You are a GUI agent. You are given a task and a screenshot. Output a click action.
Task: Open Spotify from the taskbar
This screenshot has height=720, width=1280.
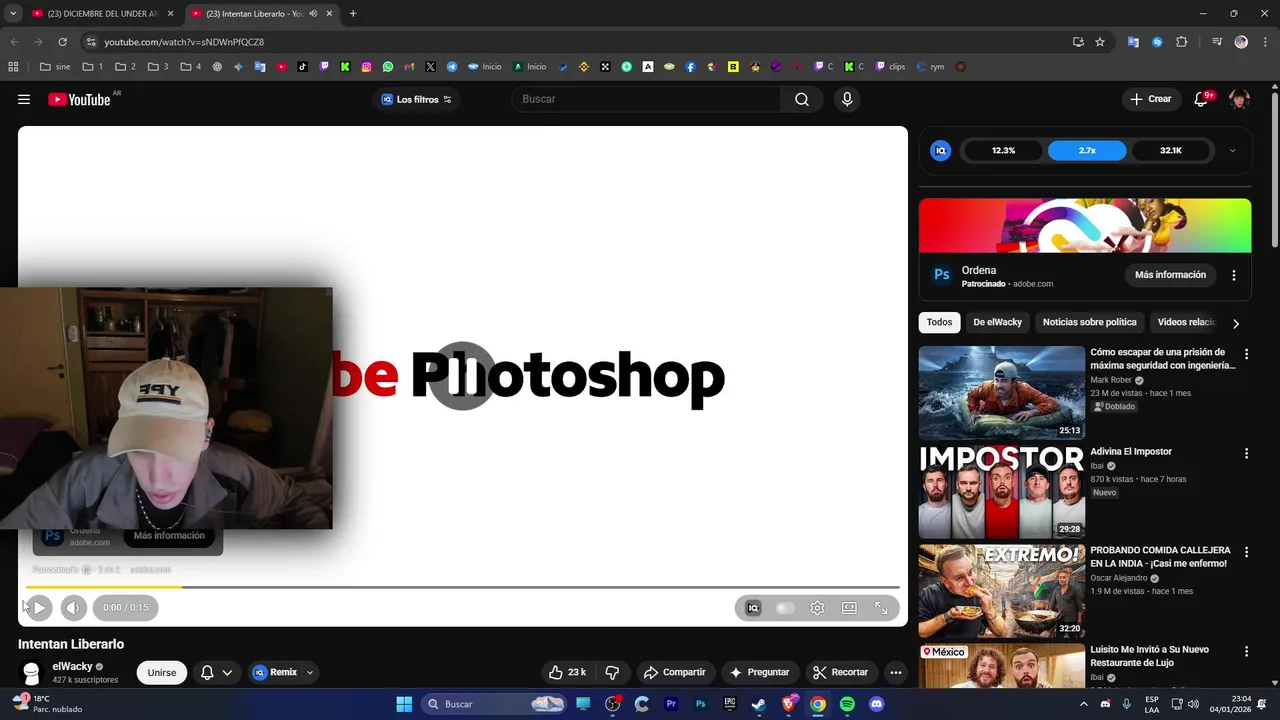click(x=847, y=704)
